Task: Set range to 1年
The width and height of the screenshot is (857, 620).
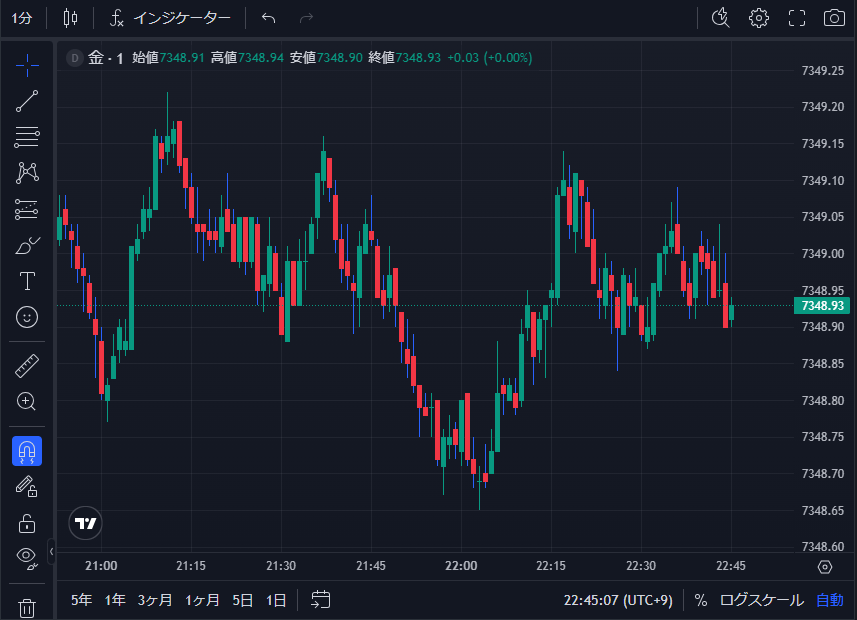Action: click(115, 600)
